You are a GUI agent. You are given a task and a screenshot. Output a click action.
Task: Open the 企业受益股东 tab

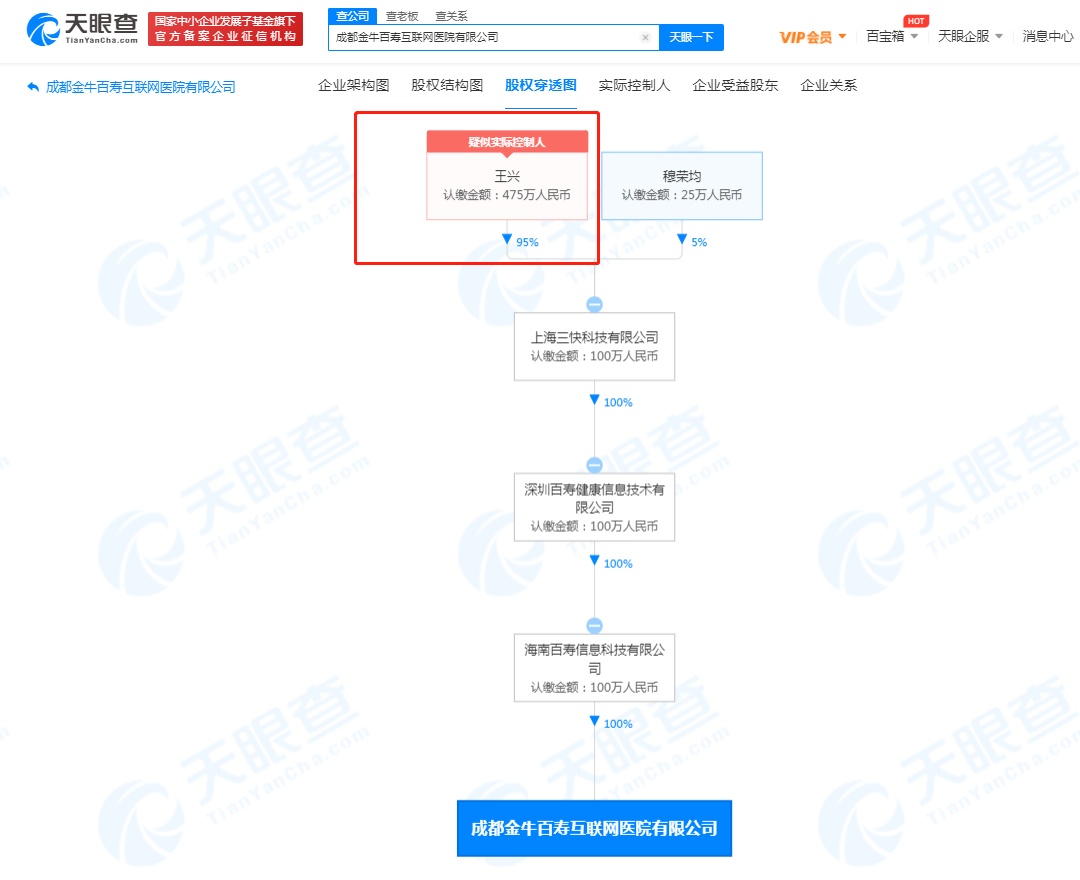(735, 85)
